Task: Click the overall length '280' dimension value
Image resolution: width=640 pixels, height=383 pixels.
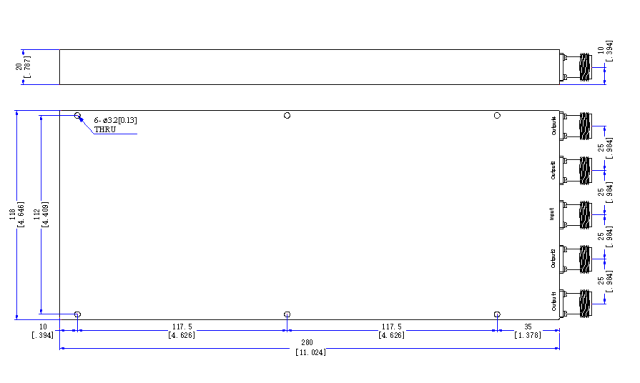Action: [x=307, y=342]
